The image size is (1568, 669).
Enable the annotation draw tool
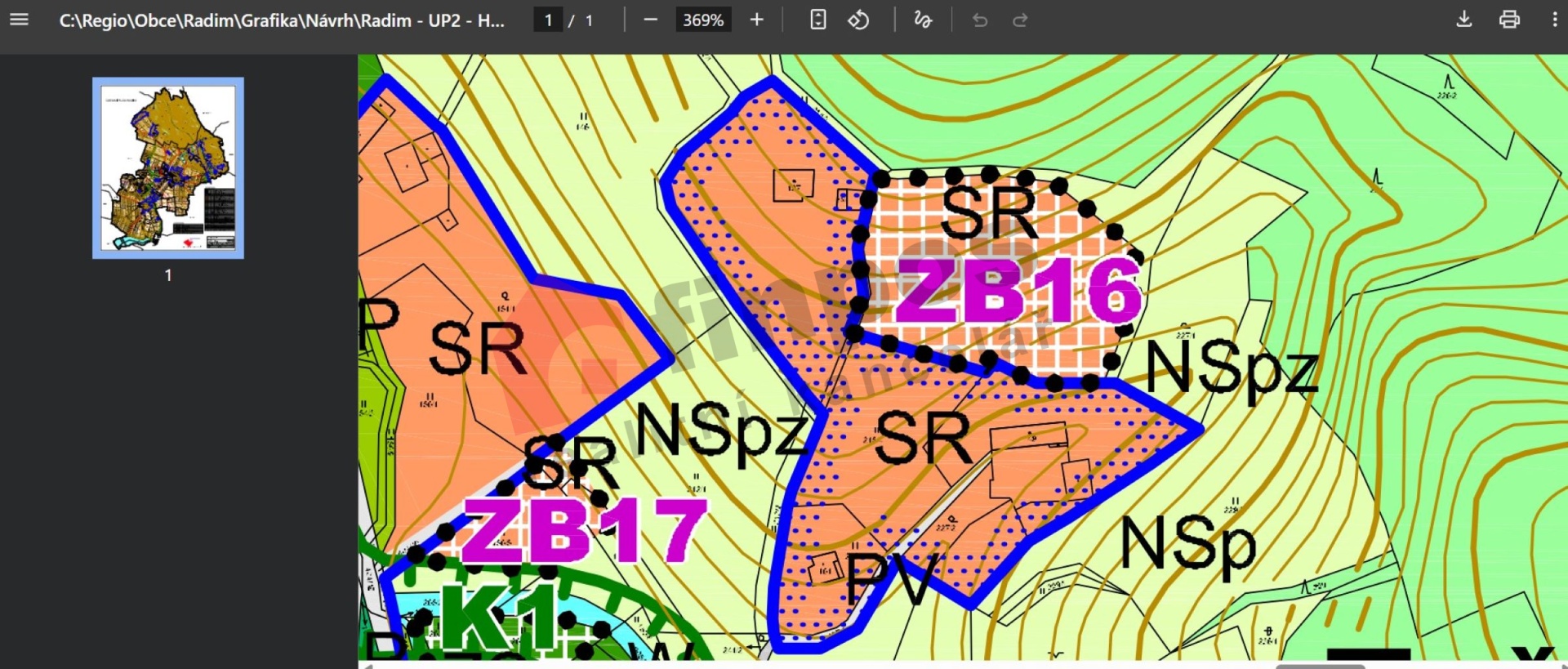[x=923, y=20]
